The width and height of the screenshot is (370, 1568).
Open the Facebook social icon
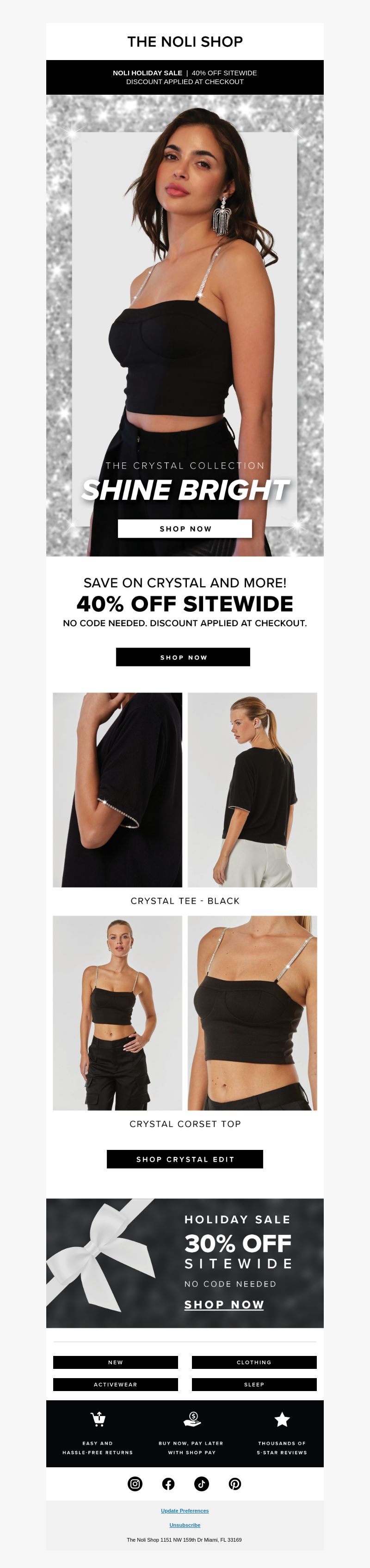(168, 1483)
